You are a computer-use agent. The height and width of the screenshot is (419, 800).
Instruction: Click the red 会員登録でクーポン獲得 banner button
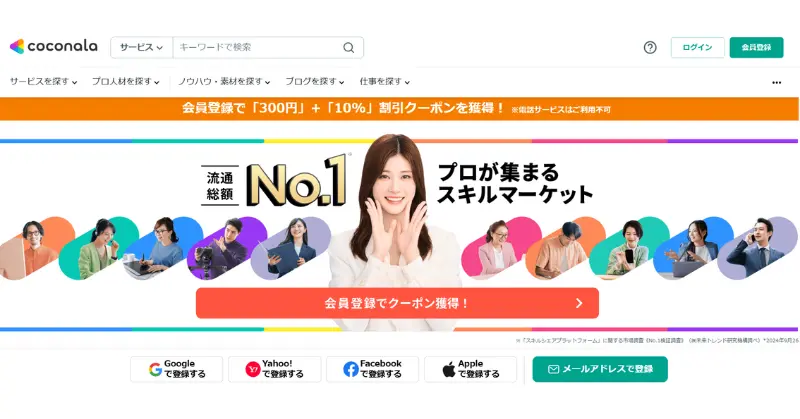397,303
